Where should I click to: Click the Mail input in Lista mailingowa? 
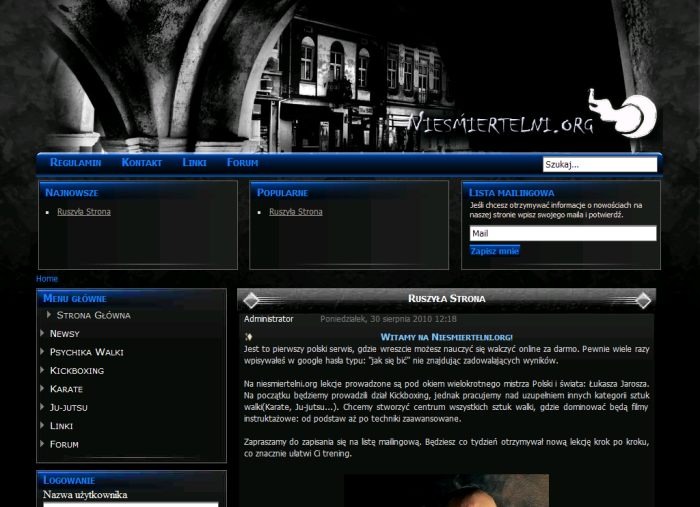tap(562, 233)
